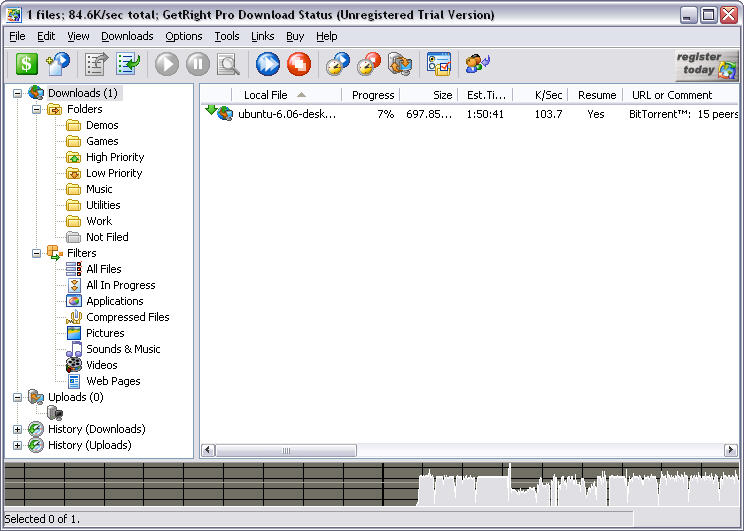Open the Buy menu

(295, 36)
